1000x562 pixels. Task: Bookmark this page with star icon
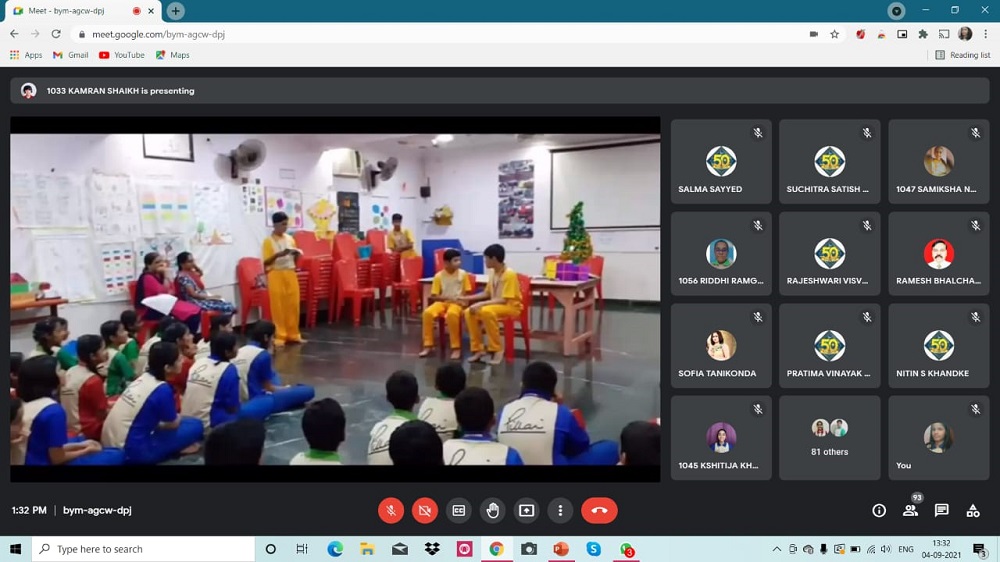834,34
